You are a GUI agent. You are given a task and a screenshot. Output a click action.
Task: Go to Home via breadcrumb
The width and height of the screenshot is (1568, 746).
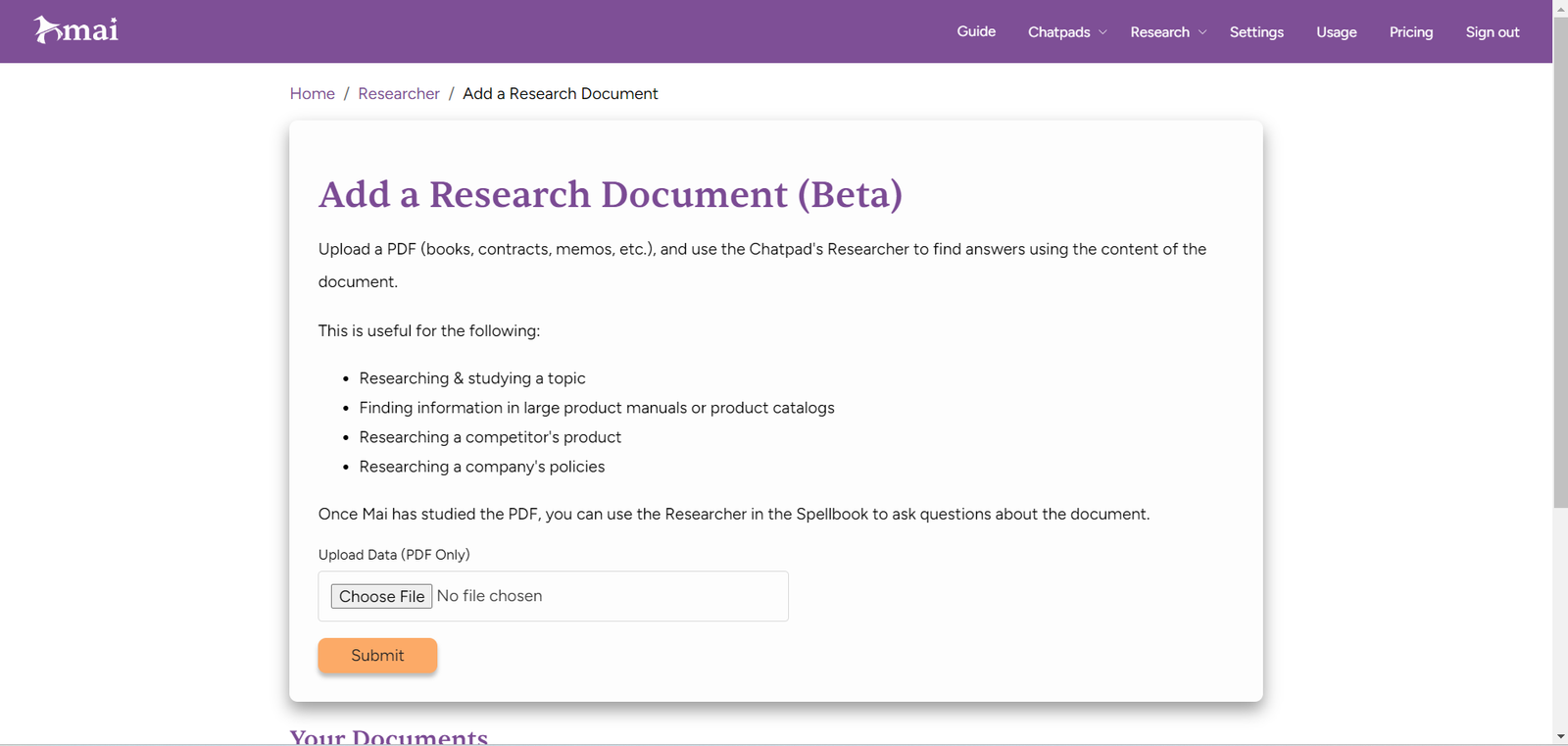click(x=313, y=93)
